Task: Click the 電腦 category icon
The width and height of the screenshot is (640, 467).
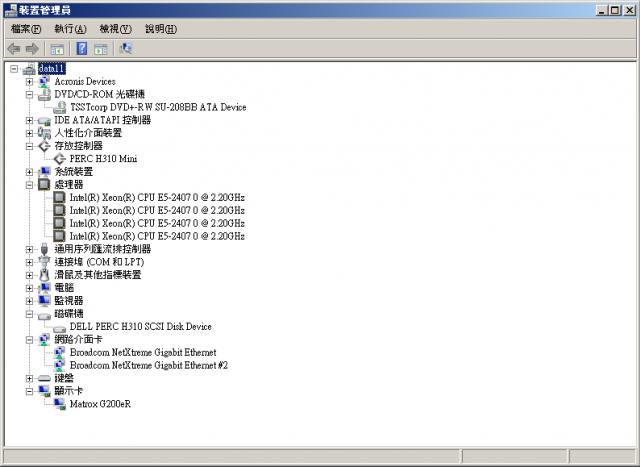Action: coord(44,288)
